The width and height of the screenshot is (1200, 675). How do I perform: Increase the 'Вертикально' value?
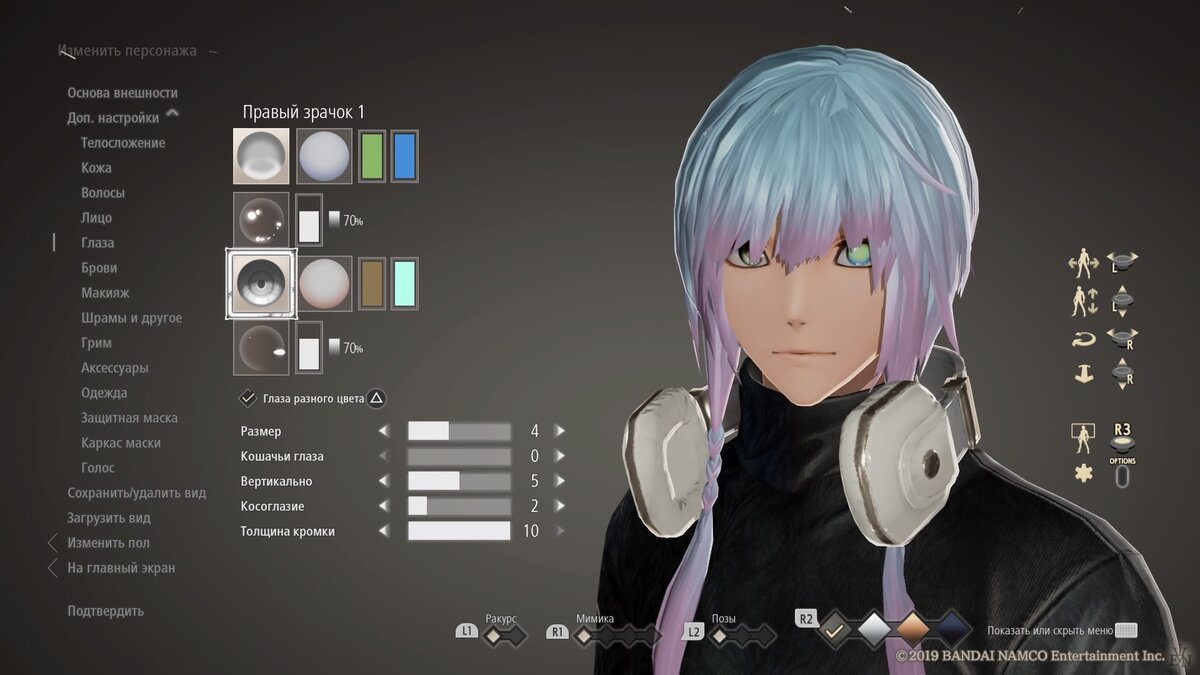point(560,481)
